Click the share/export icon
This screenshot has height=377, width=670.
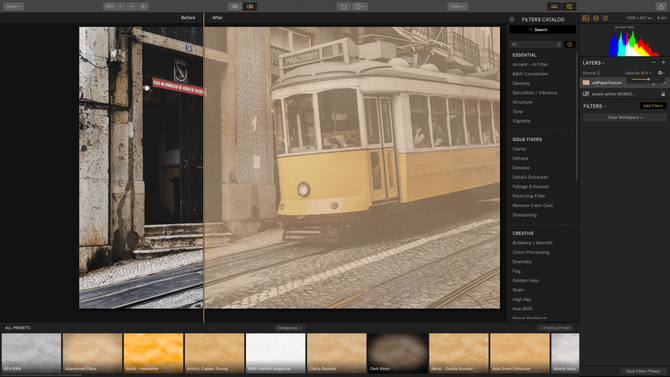tap(661, 6)
